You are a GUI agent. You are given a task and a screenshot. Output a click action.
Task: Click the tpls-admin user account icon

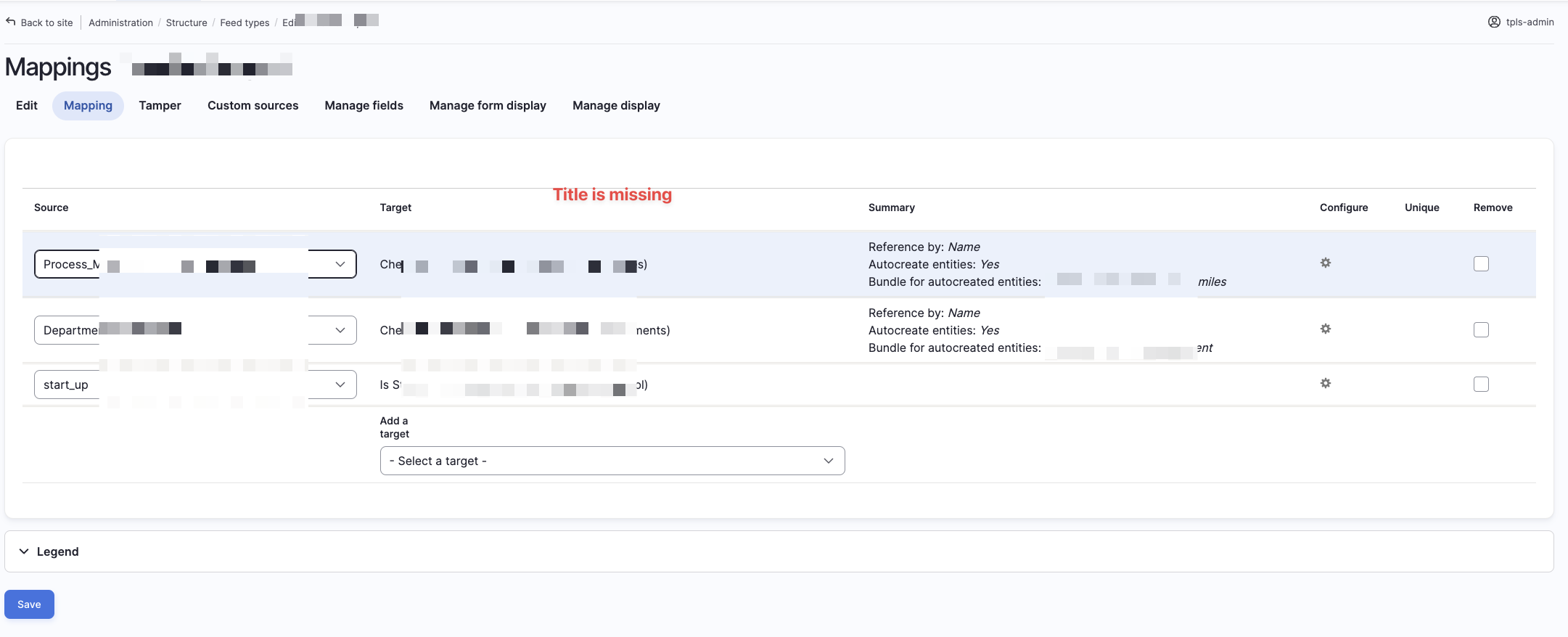click(1494, 22)
